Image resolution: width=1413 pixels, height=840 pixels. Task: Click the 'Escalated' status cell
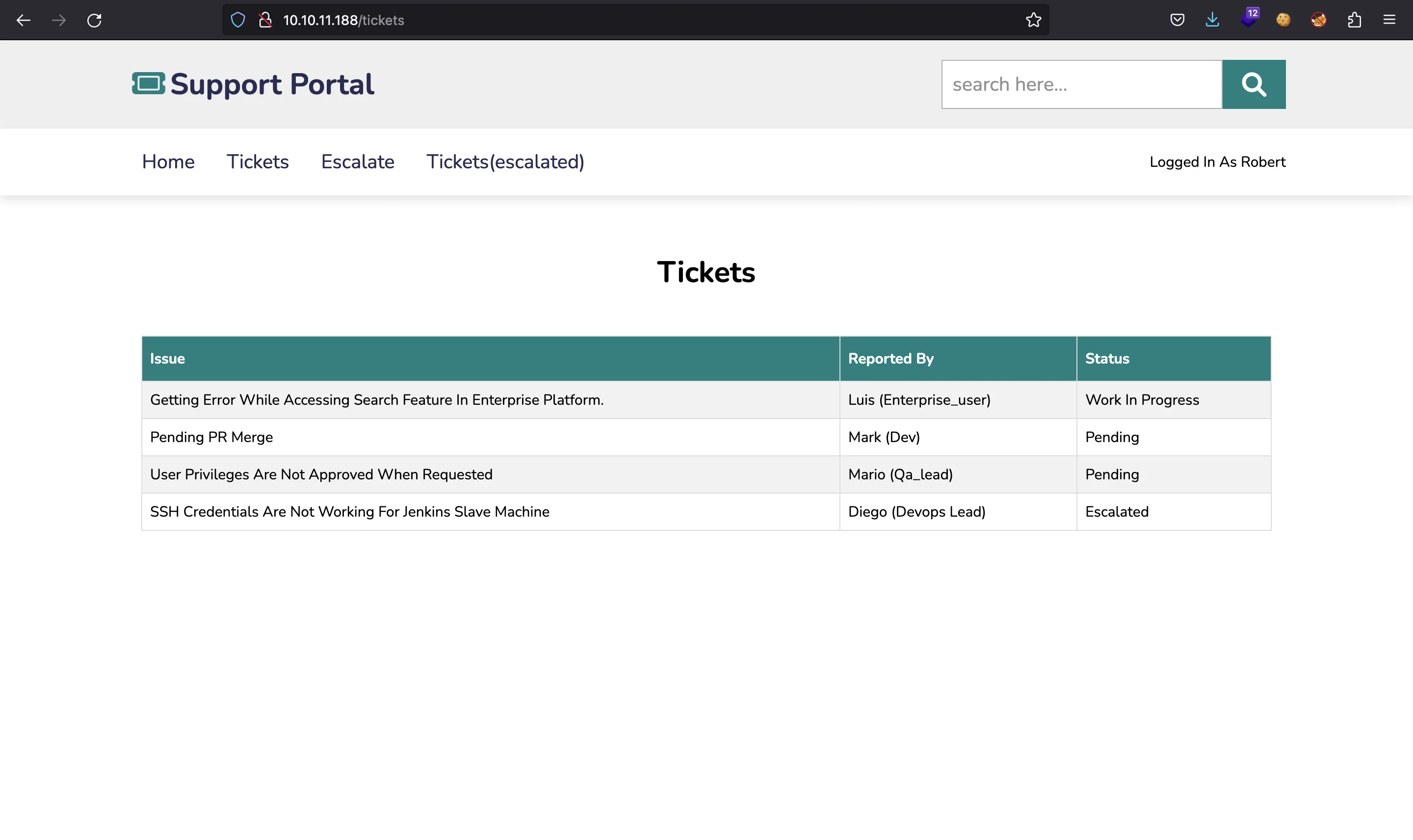[1174, 512]
